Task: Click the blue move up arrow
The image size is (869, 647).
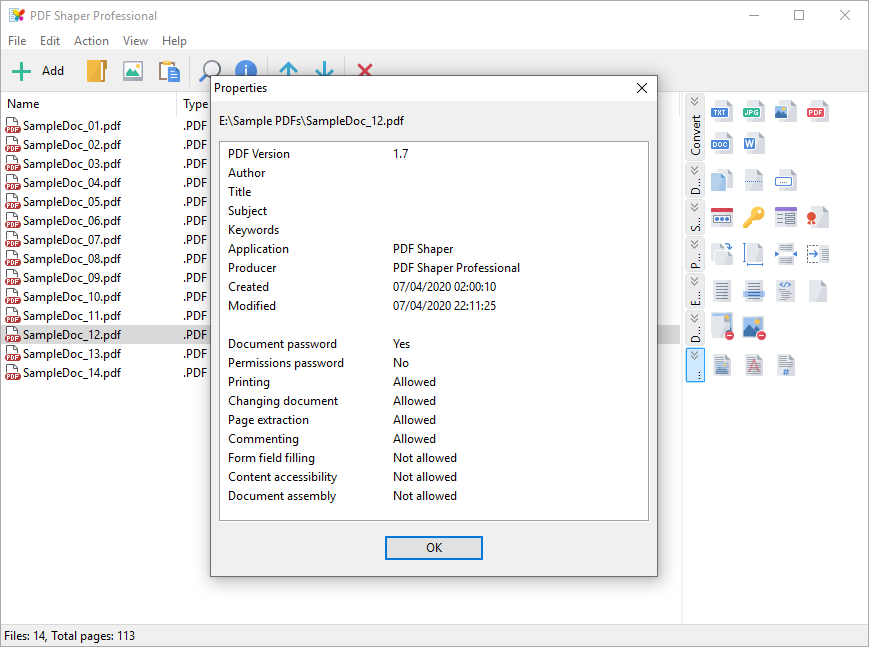Action: coord(288,69)
